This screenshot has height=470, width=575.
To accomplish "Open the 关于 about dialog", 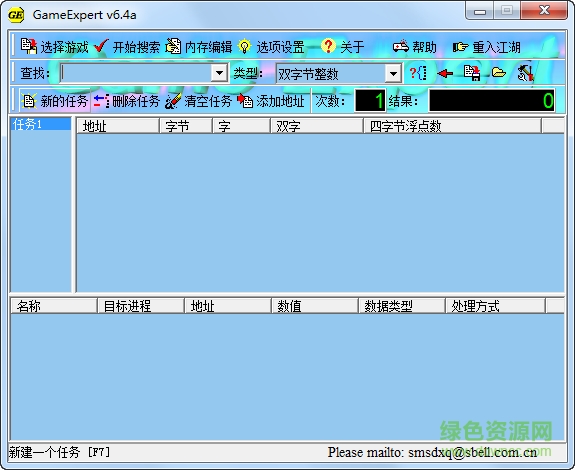I will pyautogui.click(x=343, y=47).
